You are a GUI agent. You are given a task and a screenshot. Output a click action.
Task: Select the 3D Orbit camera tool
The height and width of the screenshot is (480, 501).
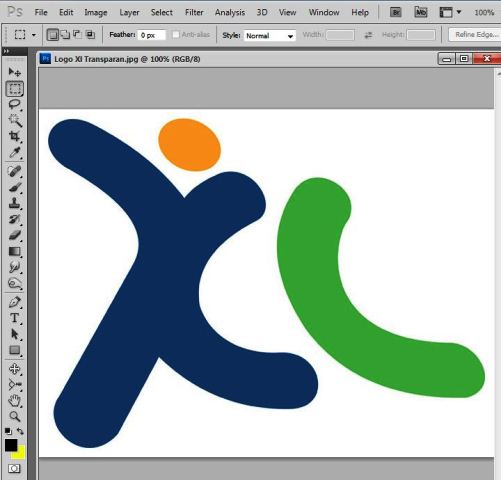[x=14, y=385]
